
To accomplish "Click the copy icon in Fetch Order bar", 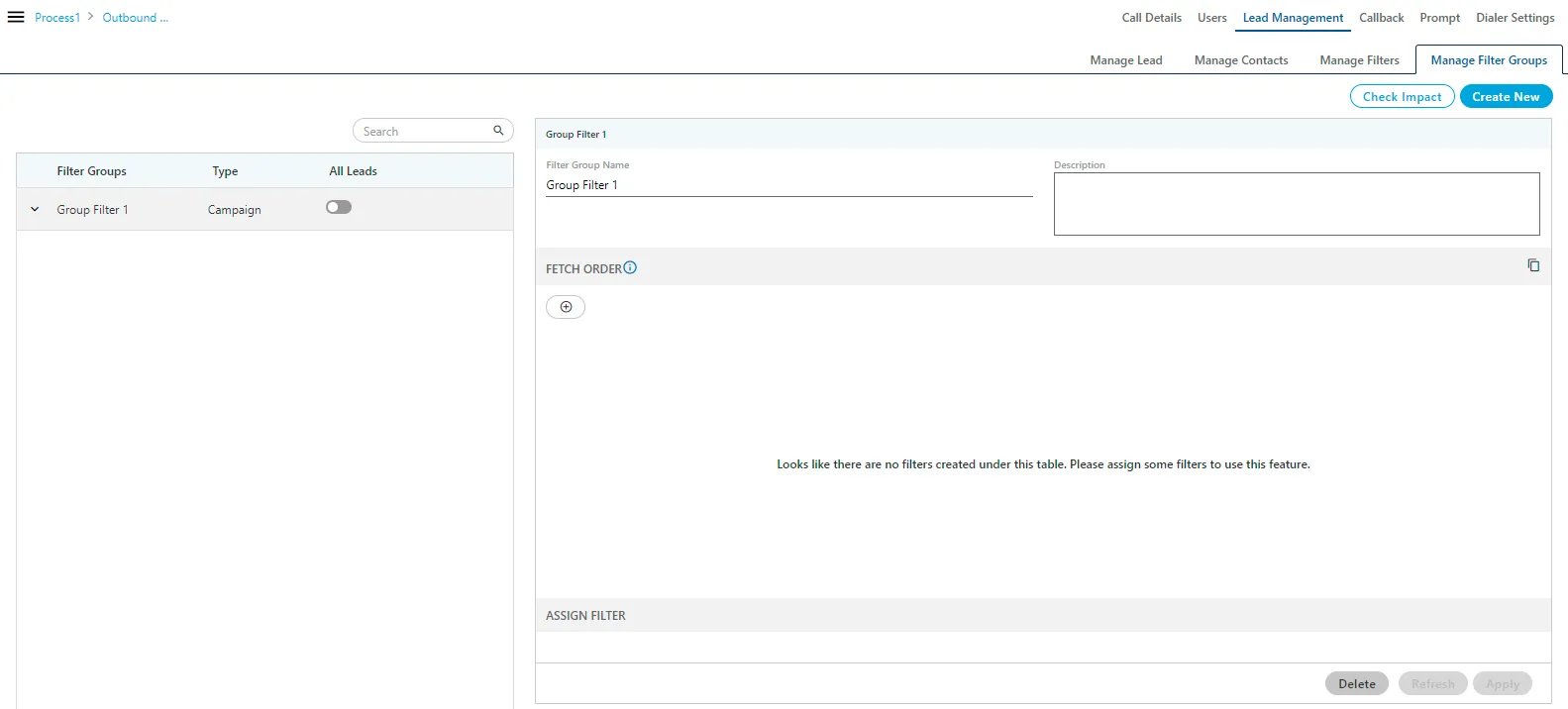I will tap(1533, 265).
